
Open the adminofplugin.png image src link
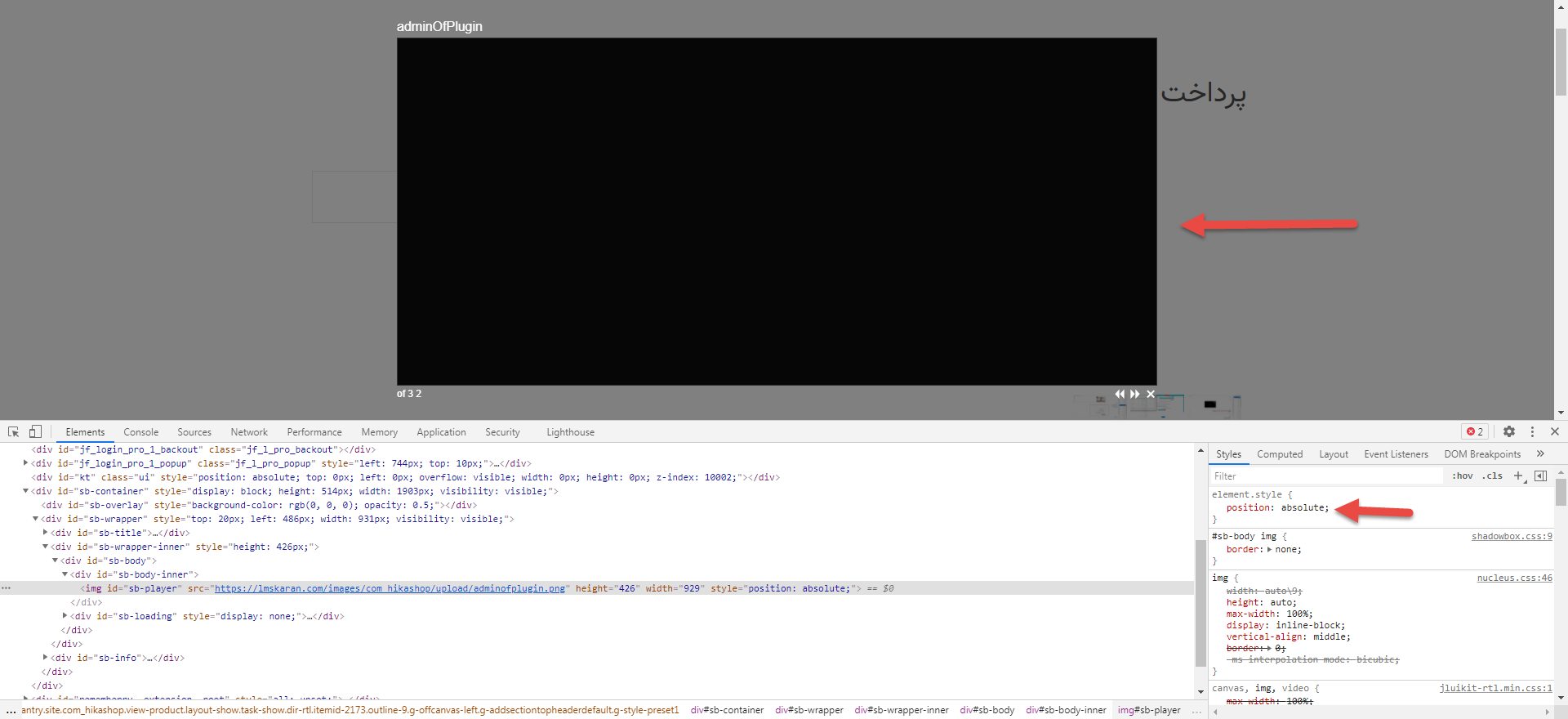pyautogui.click(x=390, y=588)
